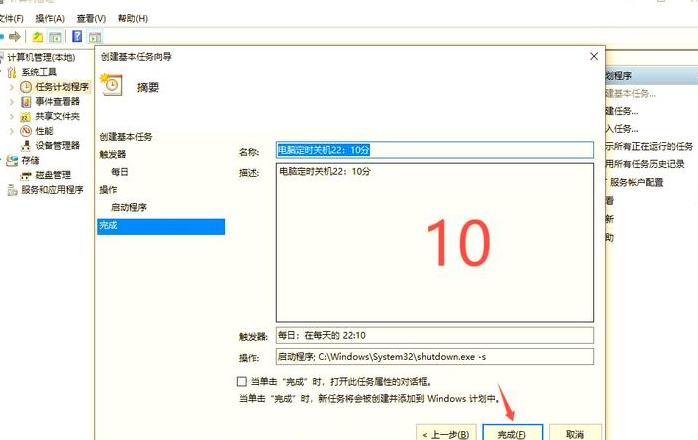Click the Event Viewer icon in tree
The width and height of the screenshot is (698, 440).
(26, 102)
